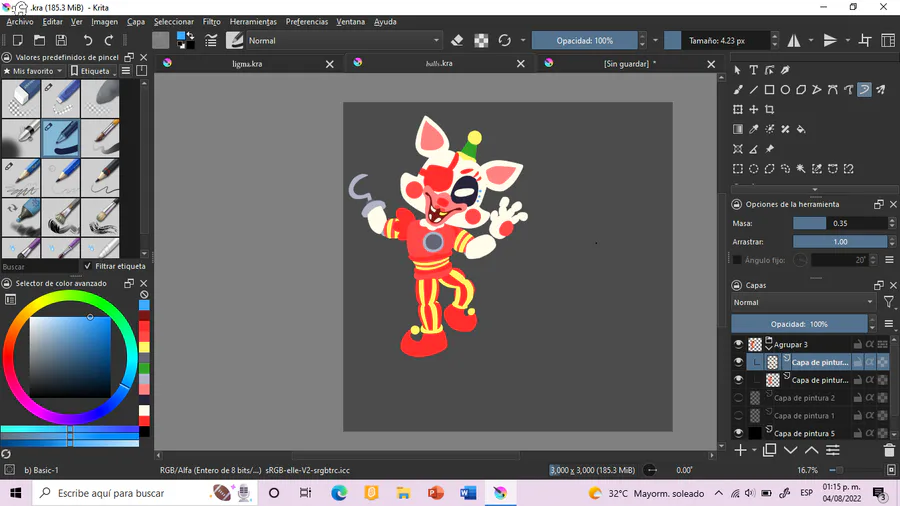Reload the original brush preset
This screenshot has height=506, width=900.
(x=505, y=40)
